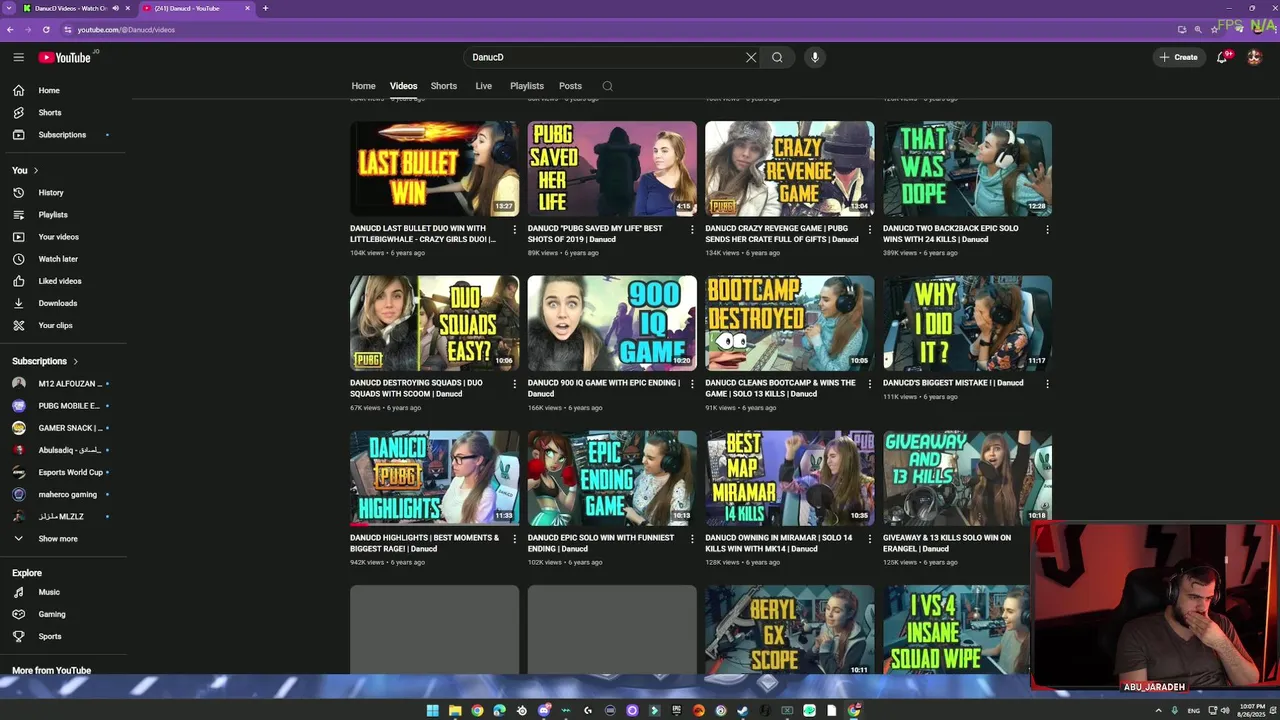1280x720 pixels.
Task: Go to Home in the sidebar
Action: (x=66, y=90)
